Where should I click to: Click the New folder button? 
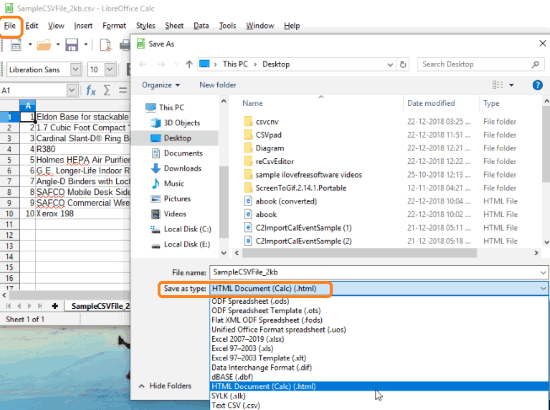(x=218, y=85)
